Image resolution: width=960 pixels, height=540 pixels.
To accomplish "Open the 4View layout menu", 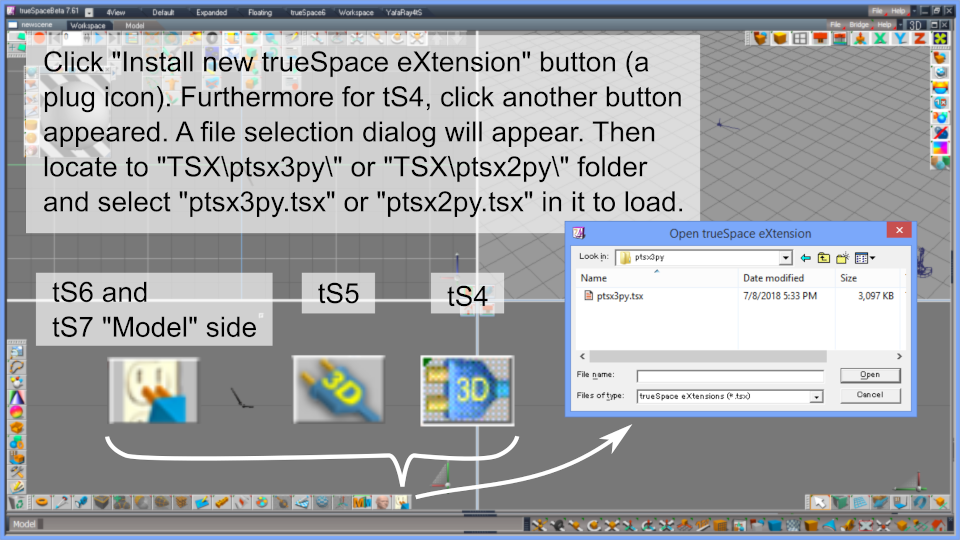I will pyautogui.click(x=115, y=12).
